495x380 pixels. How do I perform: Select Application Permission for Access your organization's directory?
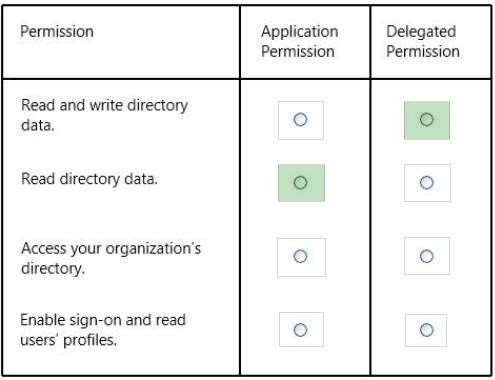pyautogui.click(x=300, y=256)
